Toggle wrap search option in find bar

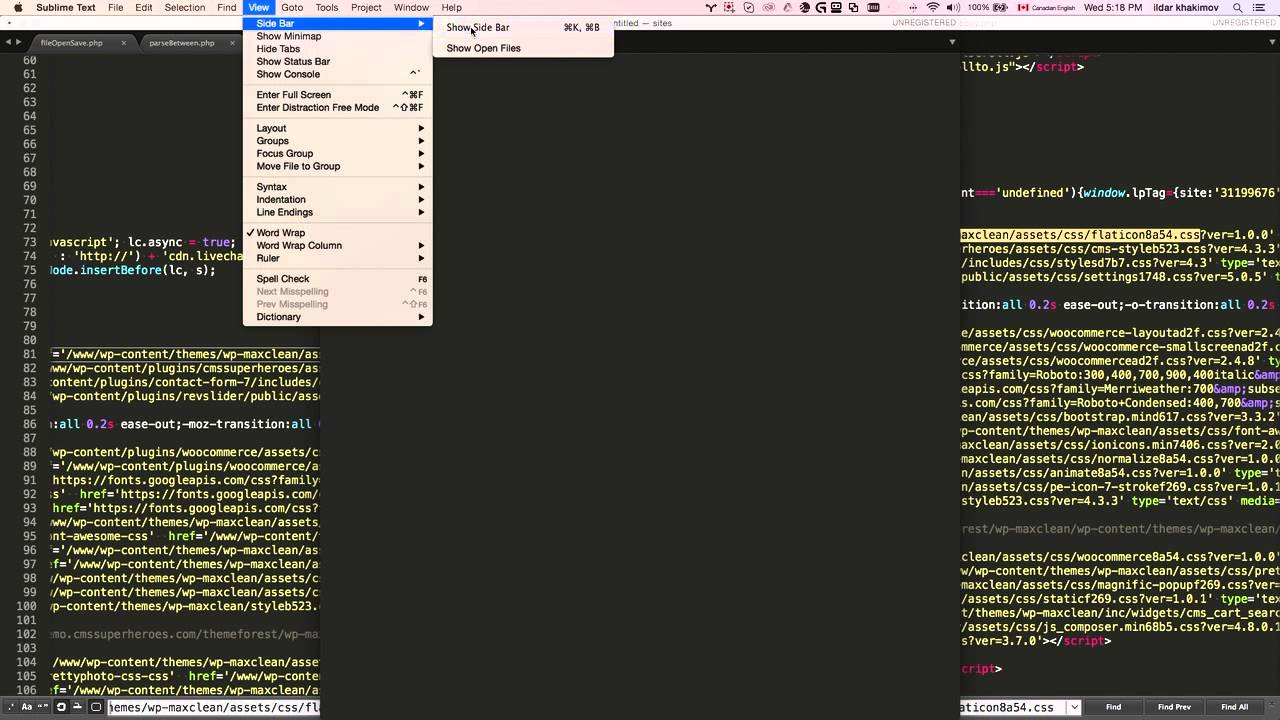pyautogui.click(x=61, y=707)
